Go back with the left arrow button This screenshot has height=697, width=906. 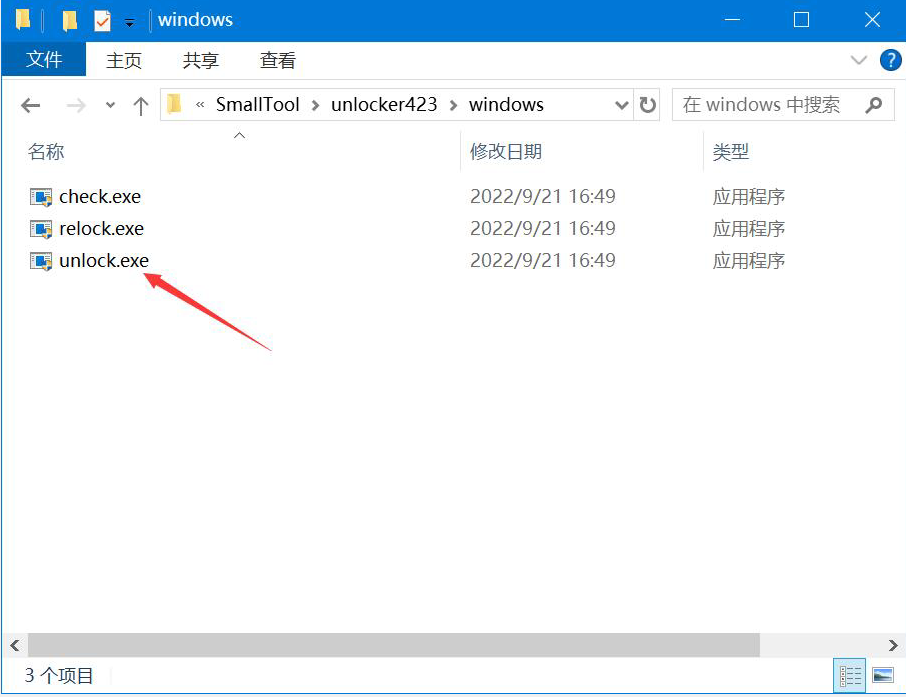pyautogui.click(x=30, y=105)
